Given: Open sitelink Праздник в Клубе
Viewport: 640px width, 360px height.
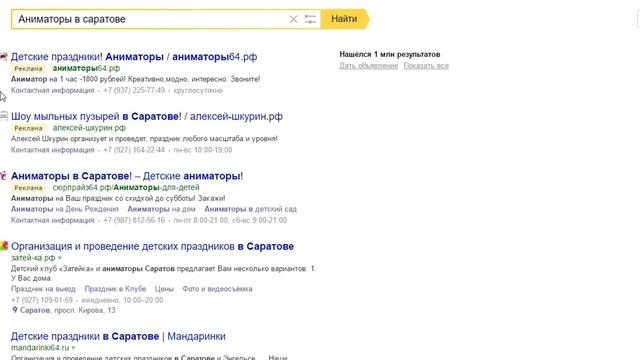Looking at the screenshot, I should point(116,289).
